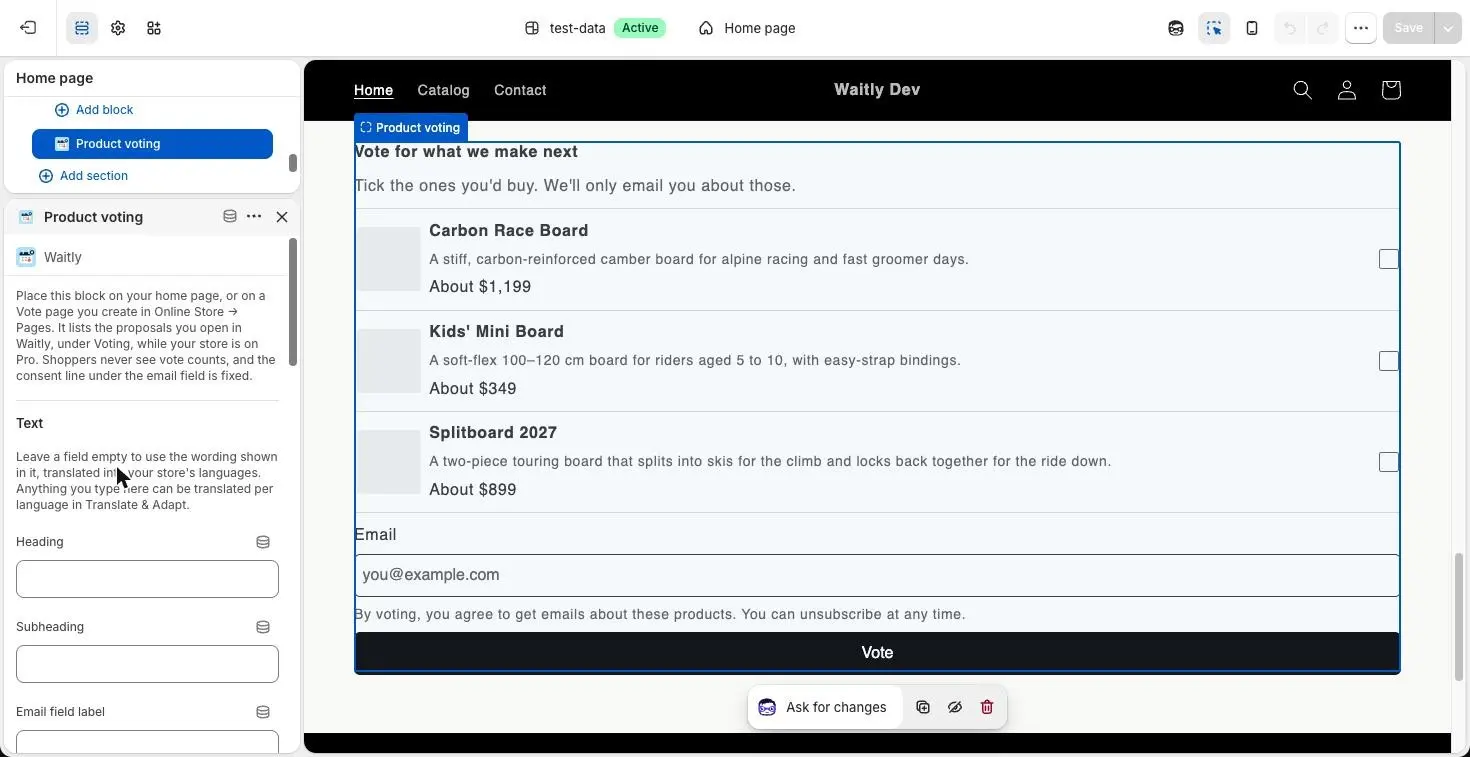Delete the Product voting block

[987, 707]
